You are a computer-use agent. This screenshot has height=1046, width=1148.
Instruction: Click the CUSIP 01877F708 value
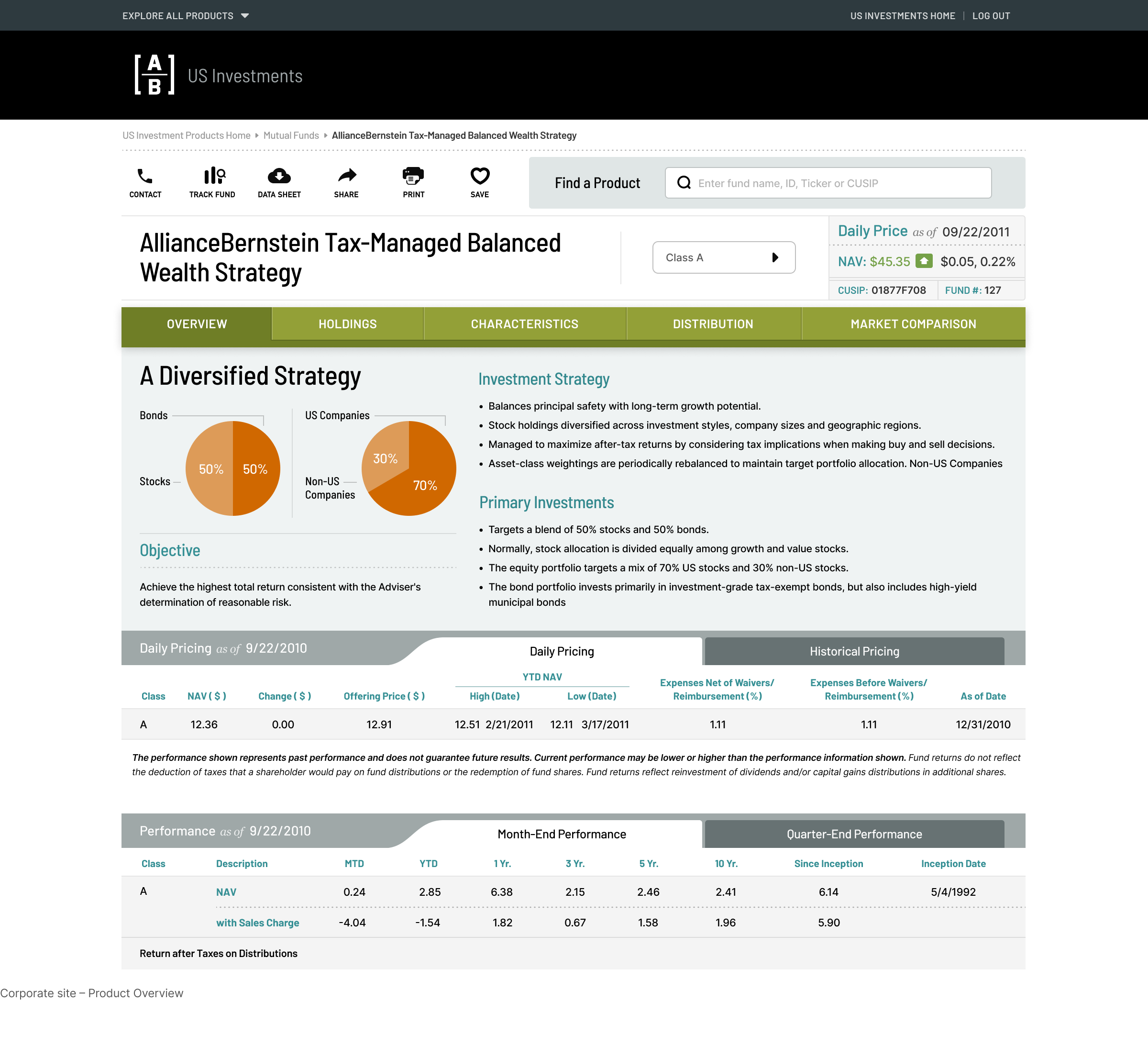click(x=898, y=290)
